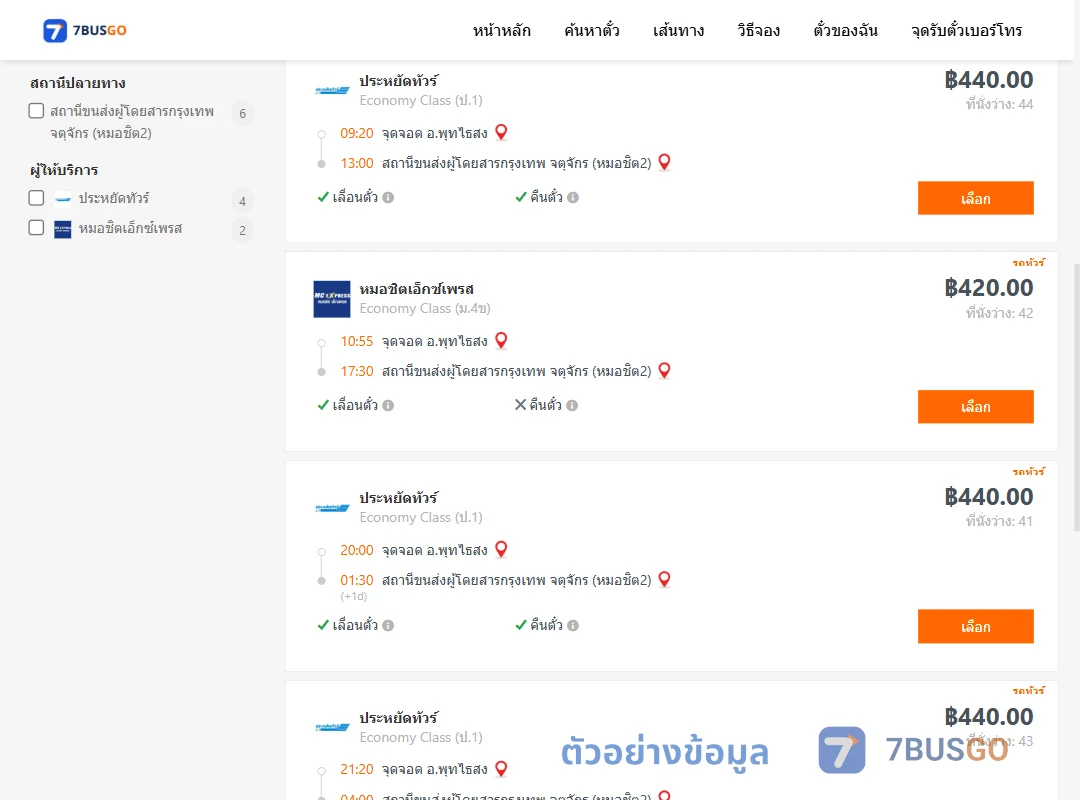The image size is (1080, 800).
Task: Show refund info icon on 10:55 trip
Action: pos(572,406)
